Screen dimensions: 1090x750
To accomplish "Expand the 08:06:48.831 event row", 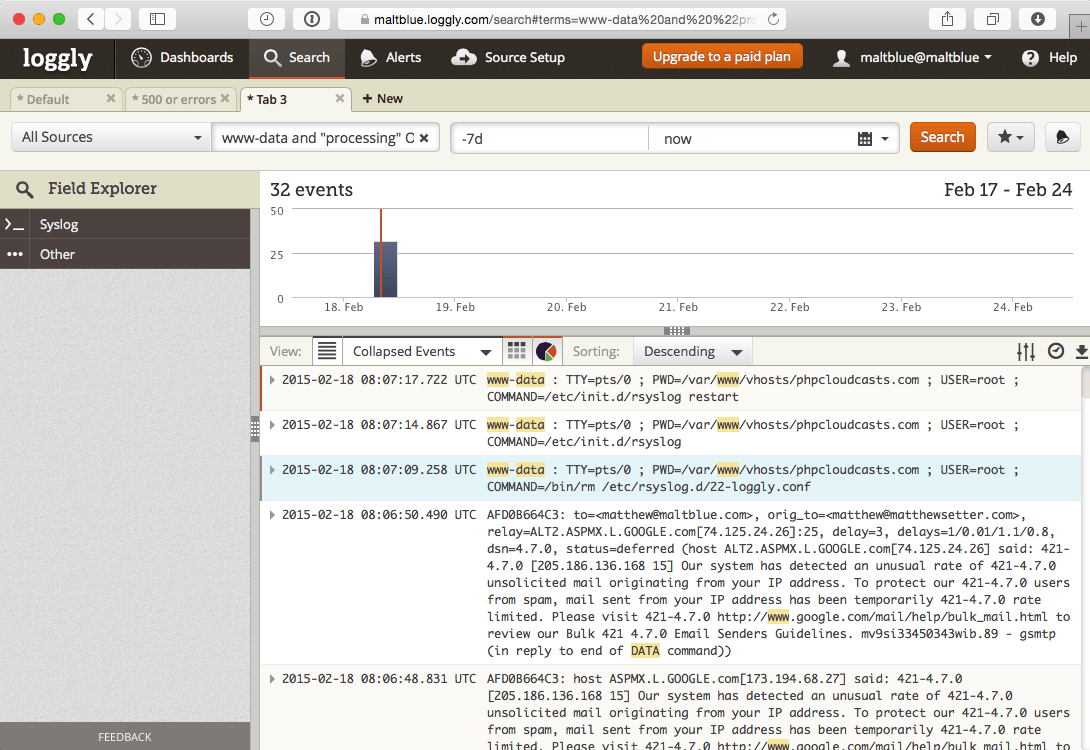I will tap(272, 679).
